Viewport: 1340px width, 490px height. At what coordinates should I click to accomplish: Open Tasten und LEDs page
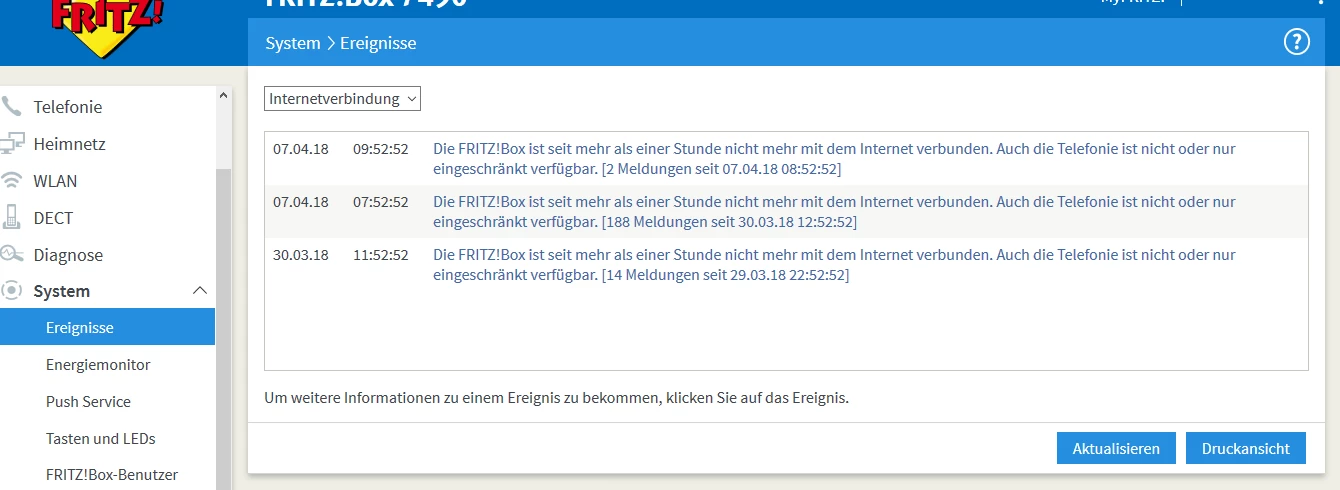[100, 439]
